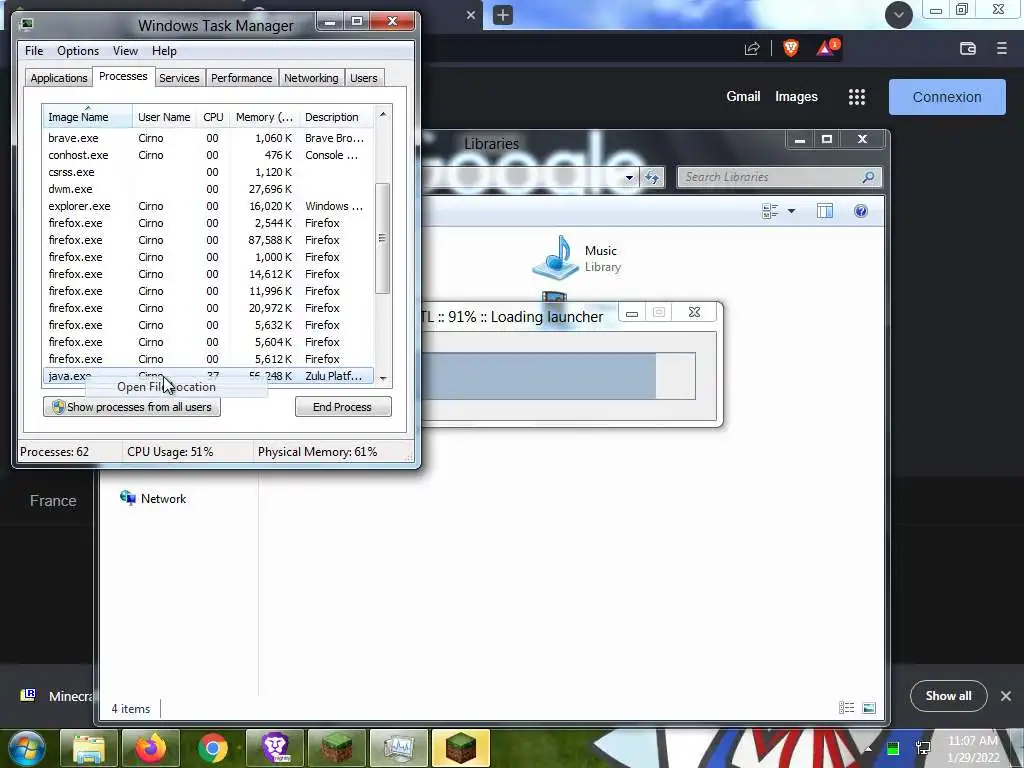Sort processes by Description column
Image resolution: width=1024 pixels, height=768 pixels.
pyautogui.click(x=336, y=117)
